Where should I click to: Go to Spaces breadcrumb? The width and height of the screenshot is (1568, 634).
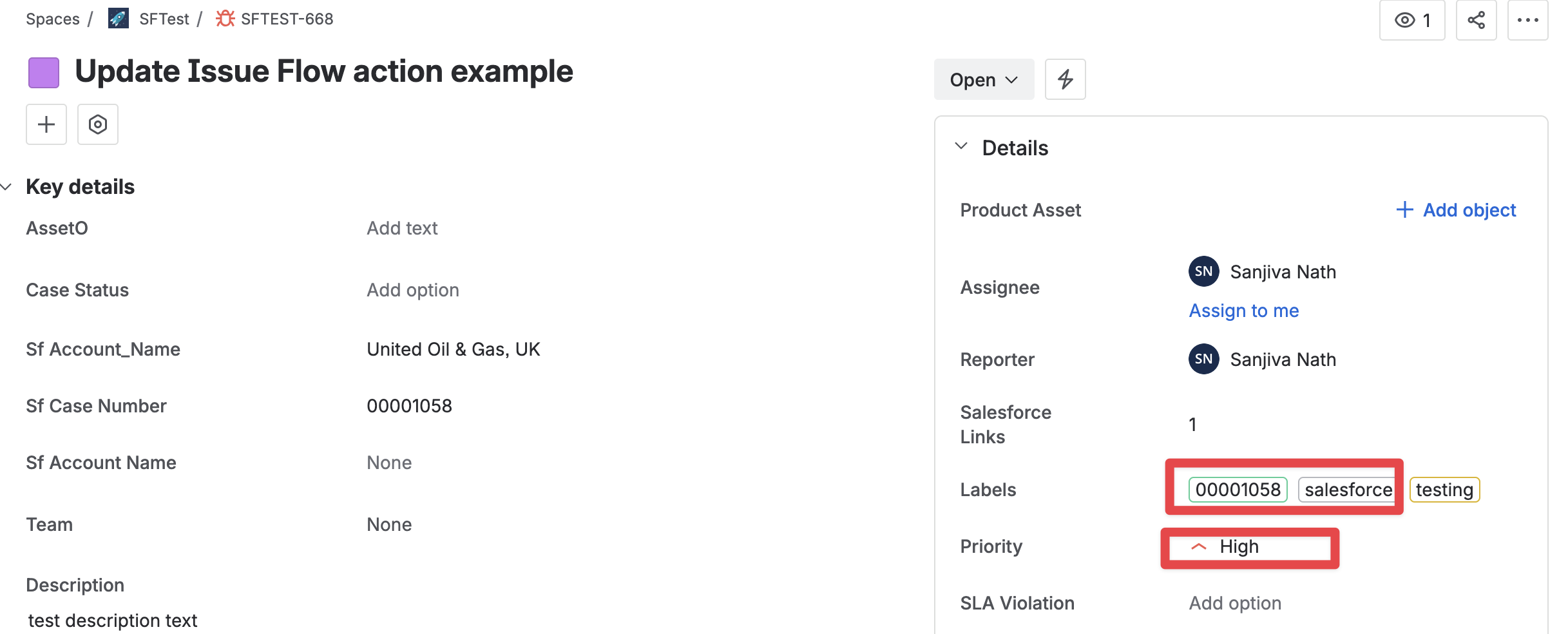pyautogui.click(x=53, y=19)
